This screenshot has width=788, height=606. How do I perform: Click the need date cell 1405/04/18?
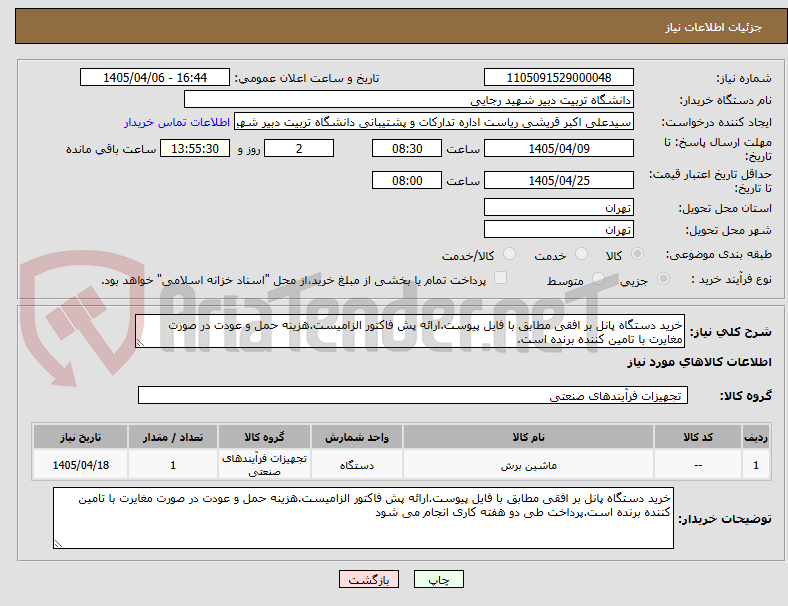pos(80,465)
